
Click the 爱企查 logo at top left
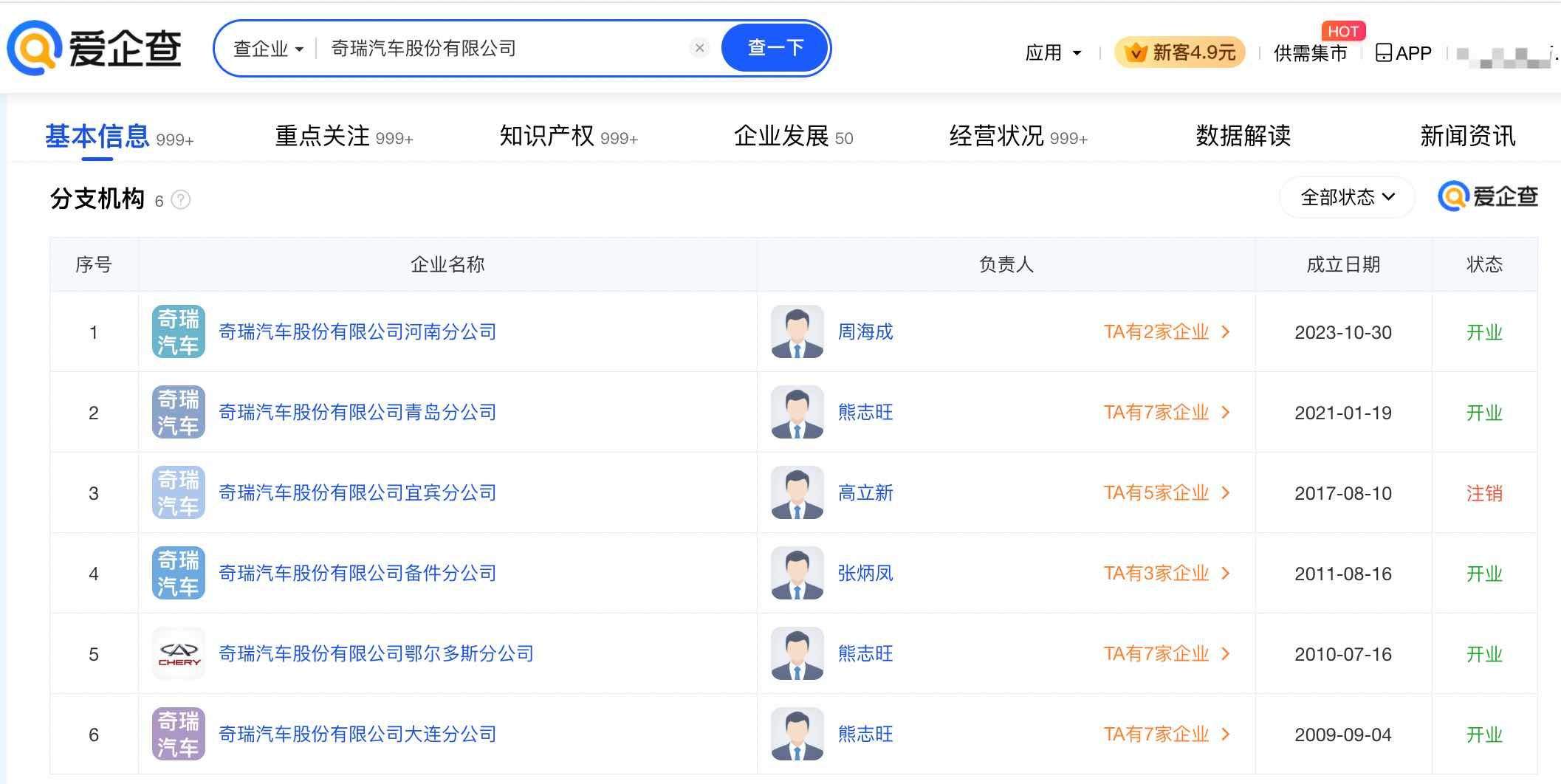click(94, 49)
